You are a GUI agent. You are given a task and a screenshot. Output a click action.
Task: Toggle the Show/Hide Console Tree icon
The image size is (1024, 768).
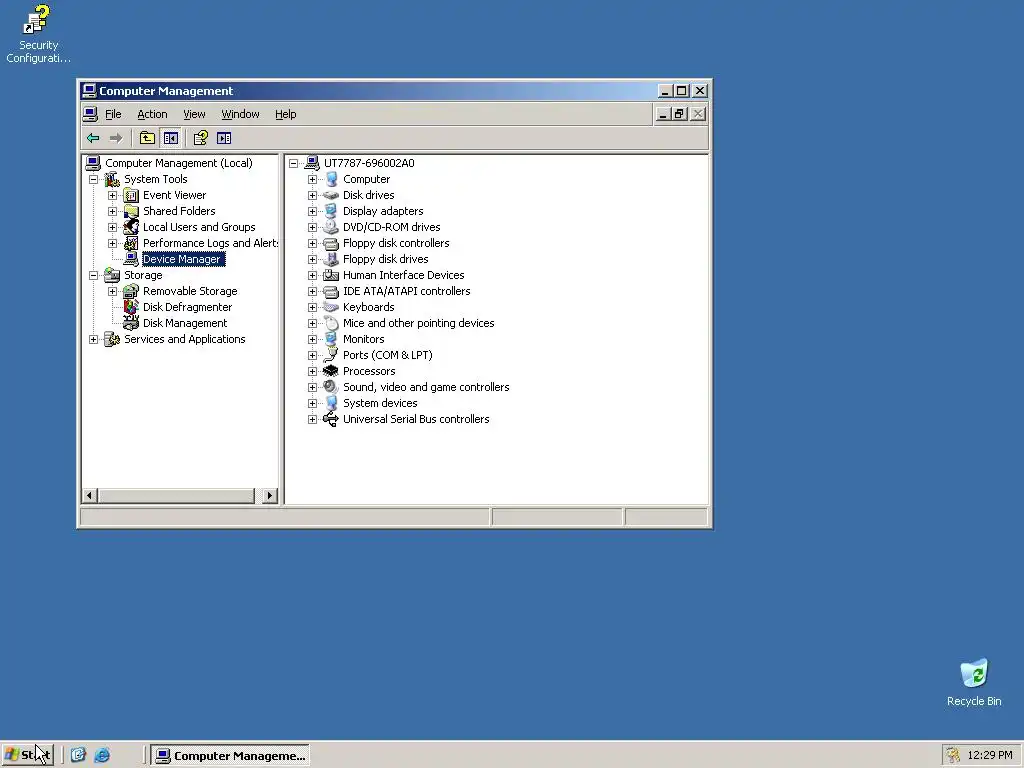[x=170, y=138]
